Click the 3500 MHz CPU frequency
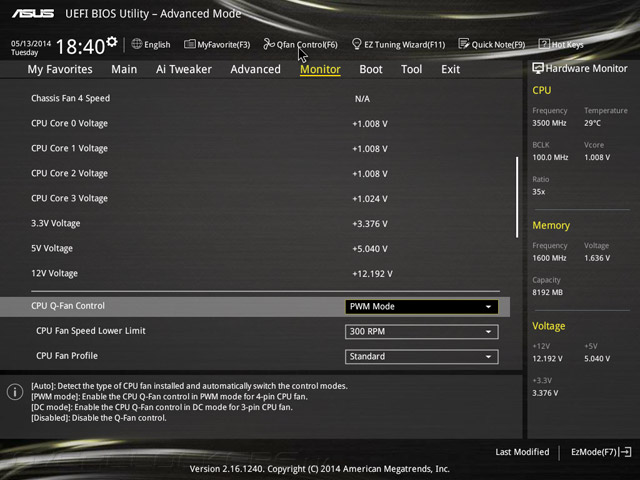This screenshot has width=640, height=480. (x=549, y=123)
